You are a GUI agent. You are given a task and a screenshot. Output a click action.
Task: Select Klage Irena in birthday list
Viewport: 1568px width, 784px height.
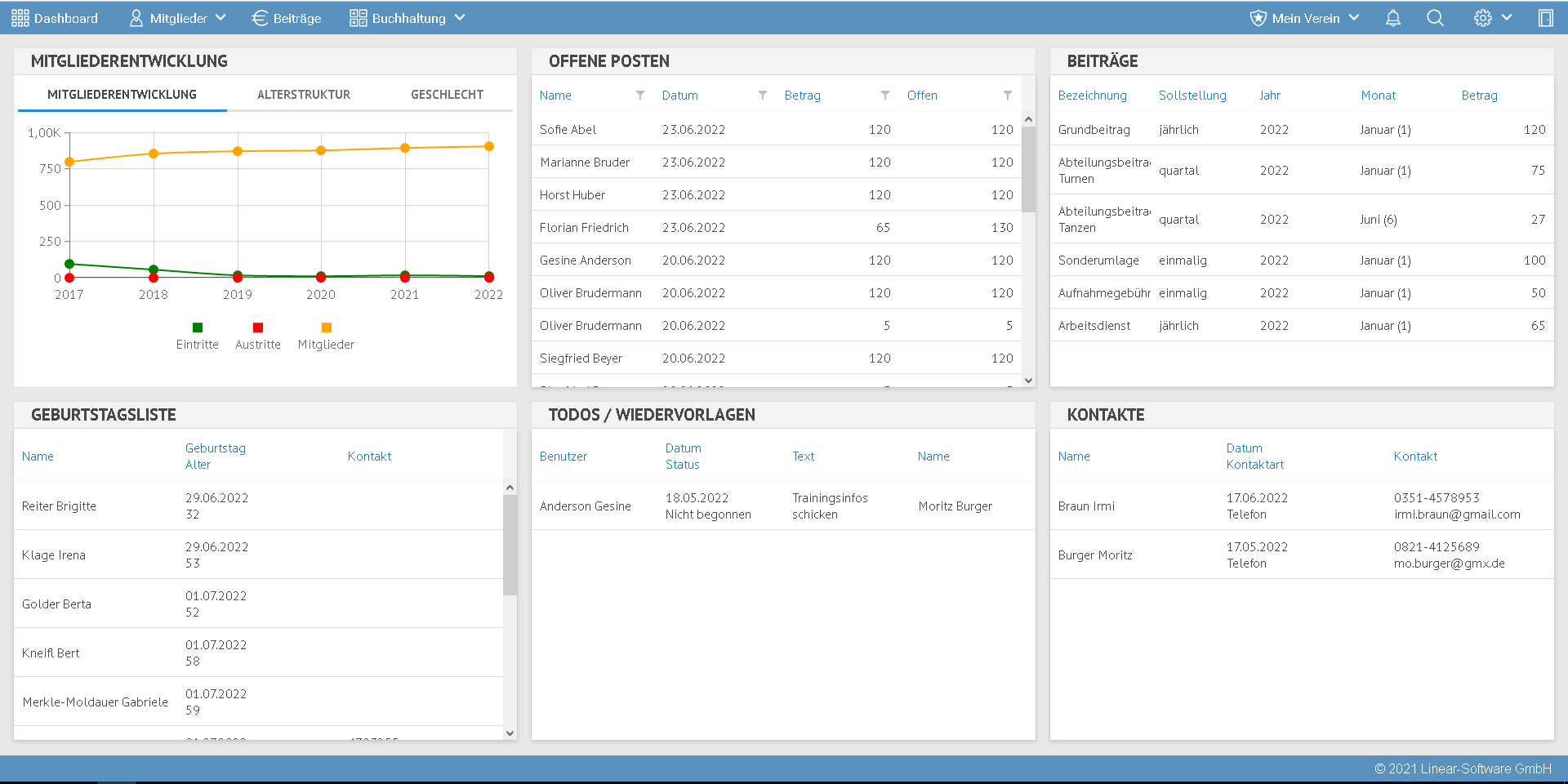tap(258, 555)
